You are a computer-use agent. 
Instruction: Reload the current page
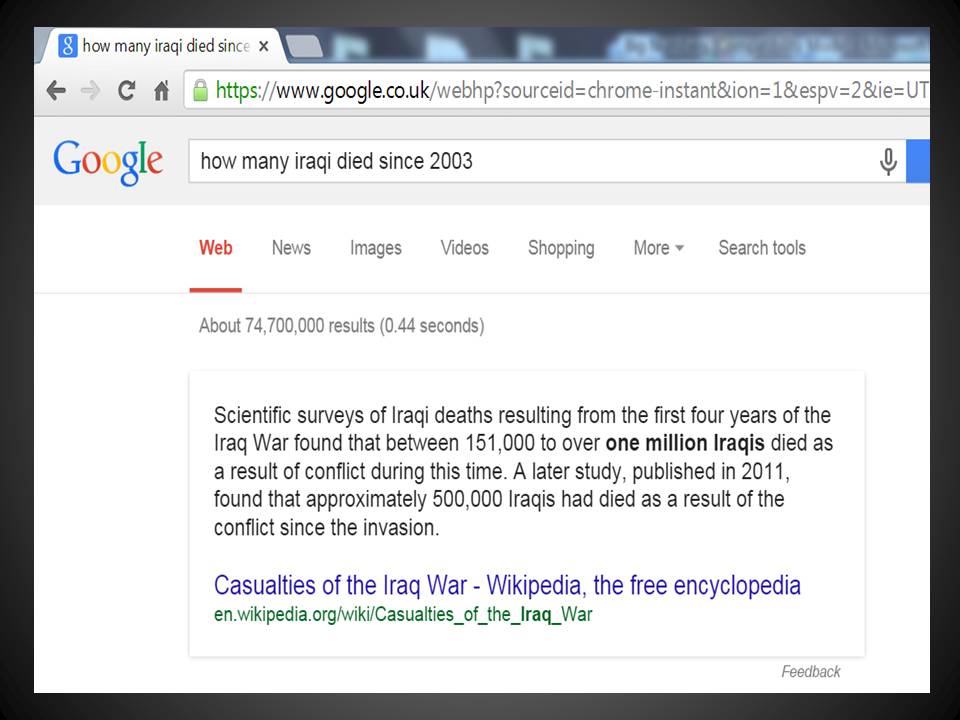click(126, 91)
